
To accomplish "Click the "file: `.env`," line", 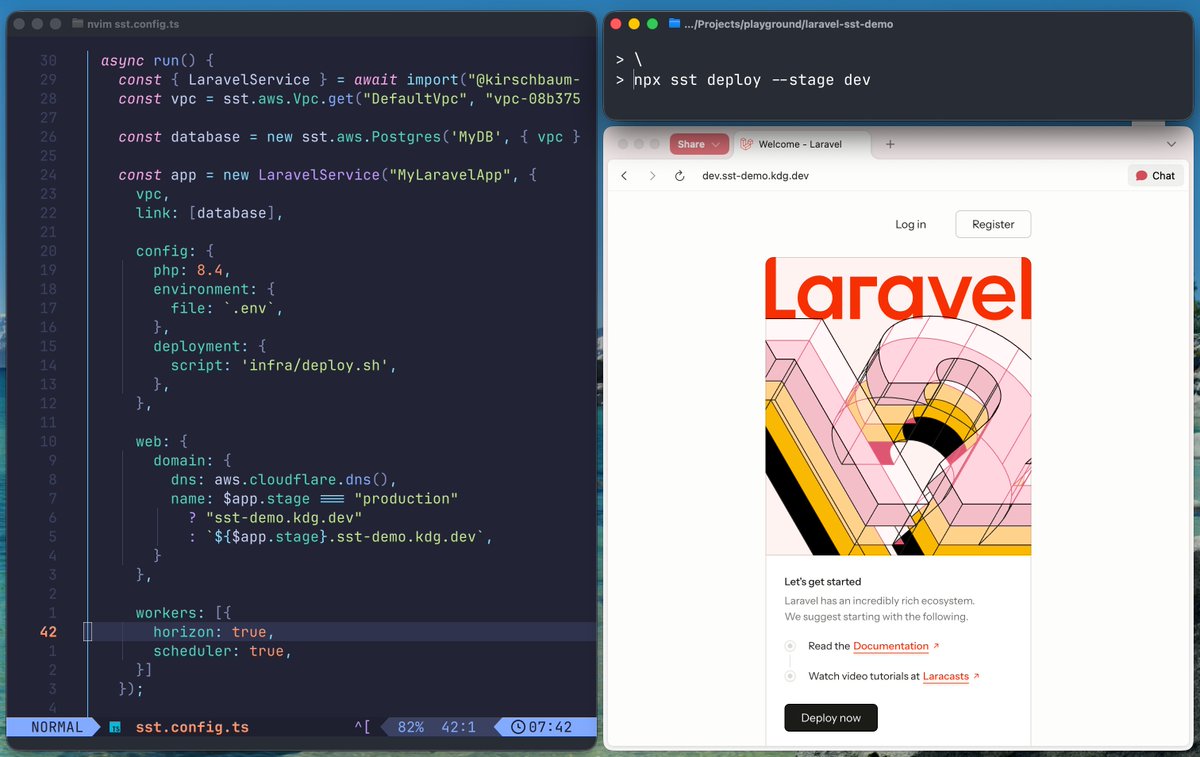I will tap(227, 308).
